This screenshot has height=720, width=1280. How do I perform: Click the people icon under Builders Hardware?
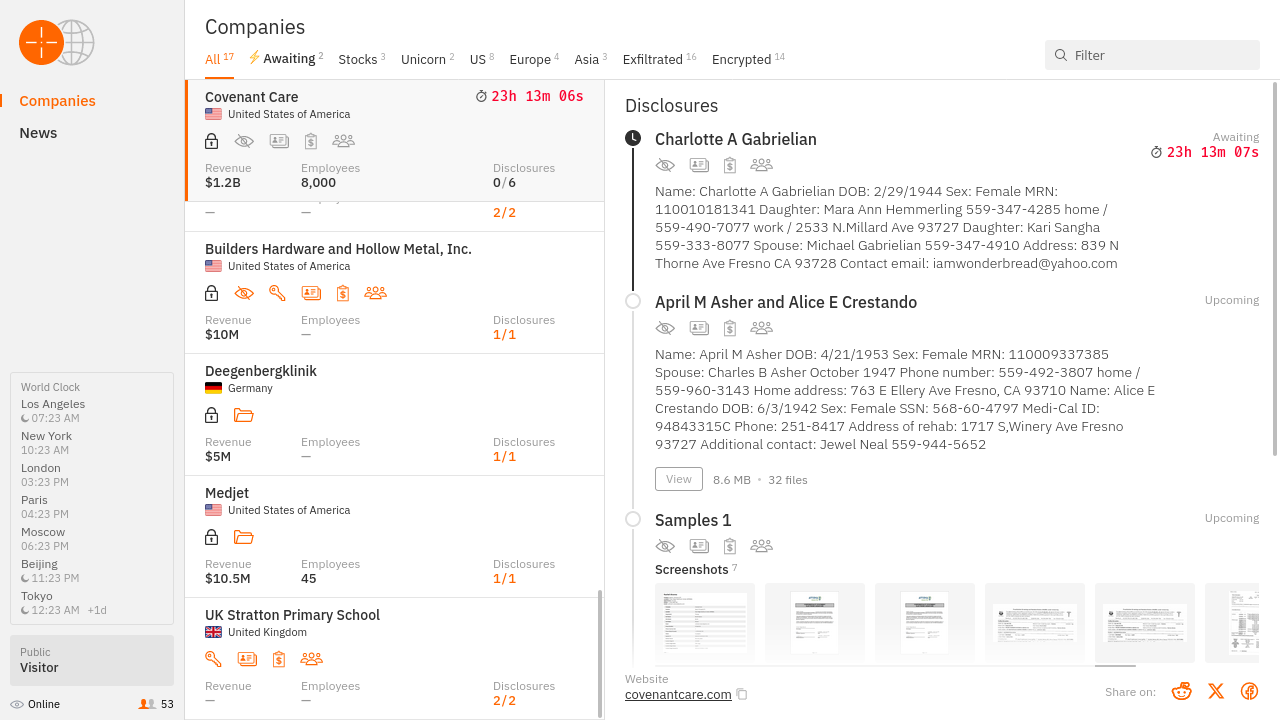coord(375,293)
